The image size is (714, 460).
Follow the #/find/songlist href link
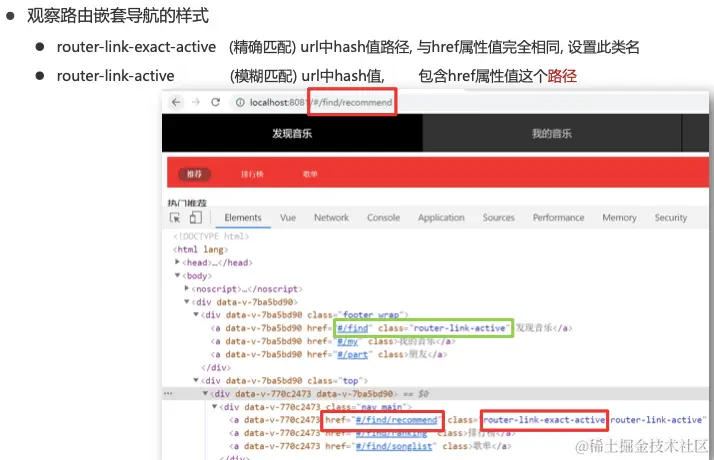tap(394, 446)
